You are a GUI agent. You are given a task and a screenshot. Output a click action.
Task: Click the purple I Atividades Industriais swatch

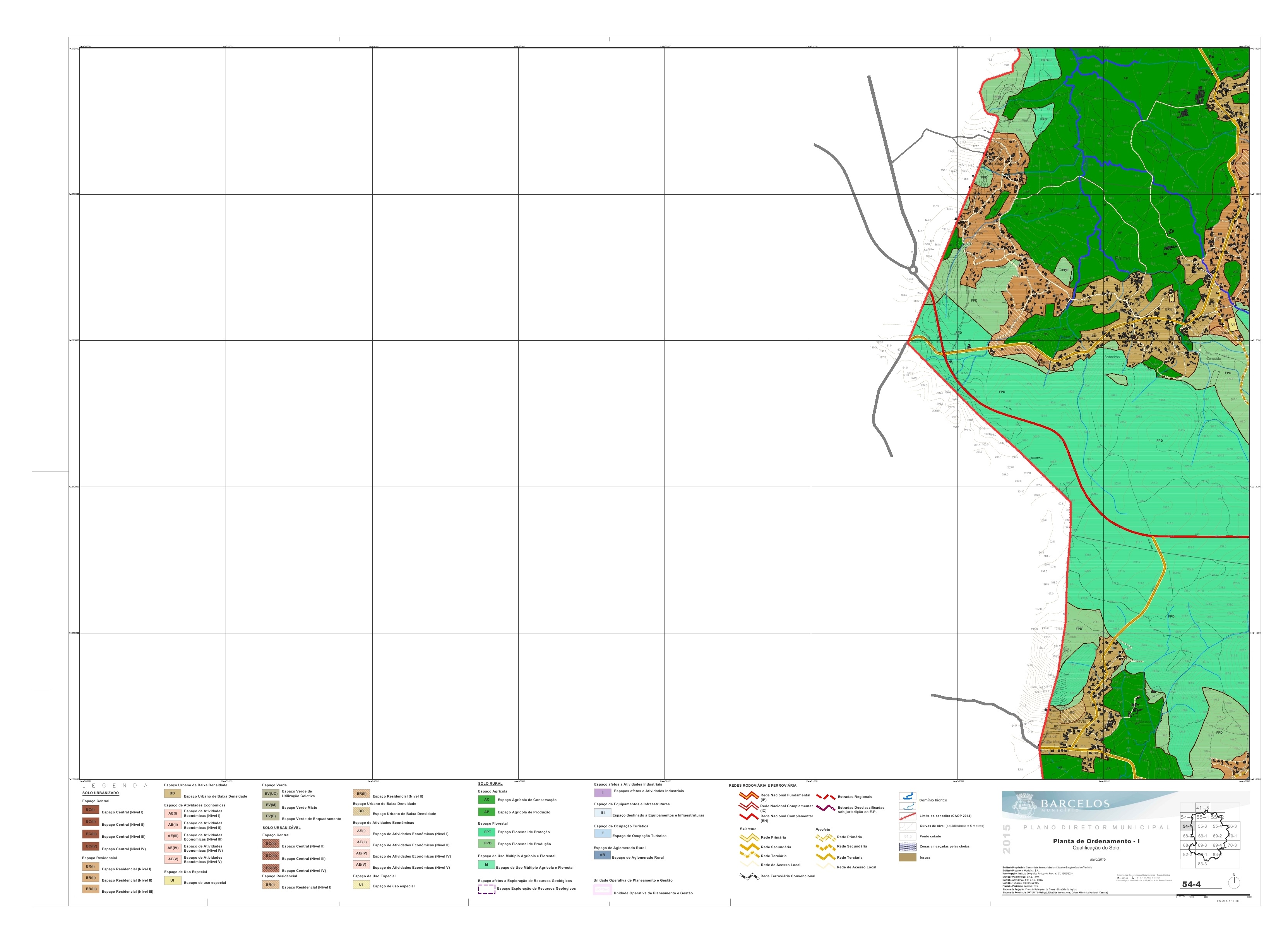click(603, 792)
